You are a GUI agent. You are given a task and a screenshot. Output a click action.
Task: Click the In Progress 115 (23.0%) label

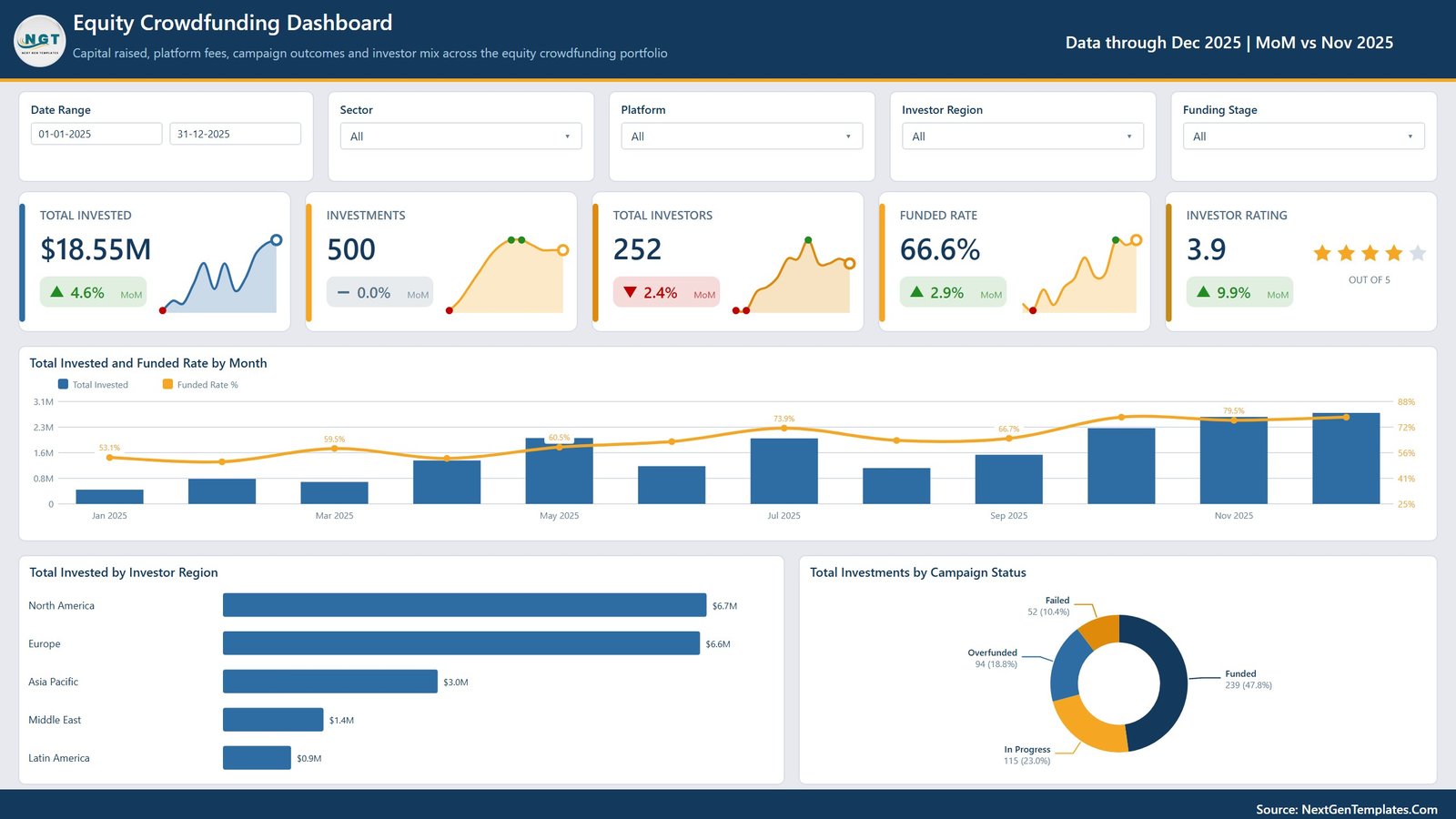[1027, 755]
